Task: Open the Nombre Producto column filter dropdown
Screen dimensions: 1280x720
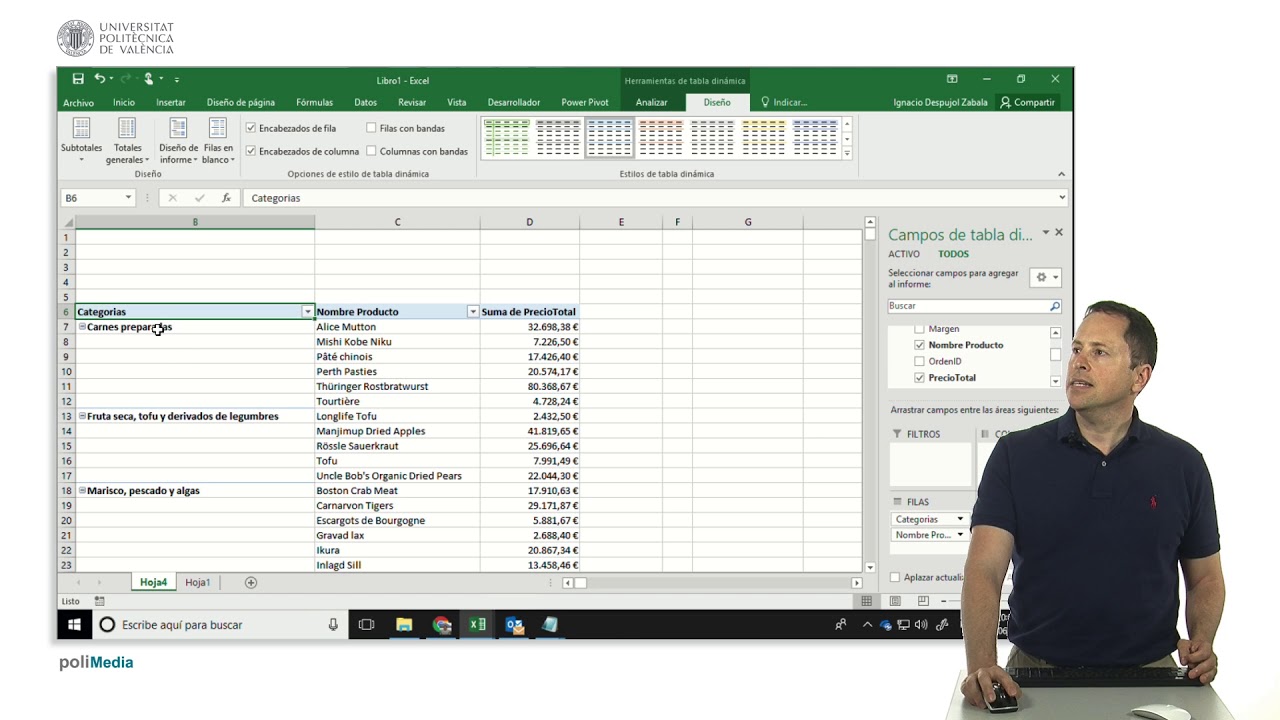Action: click(473, 312)
